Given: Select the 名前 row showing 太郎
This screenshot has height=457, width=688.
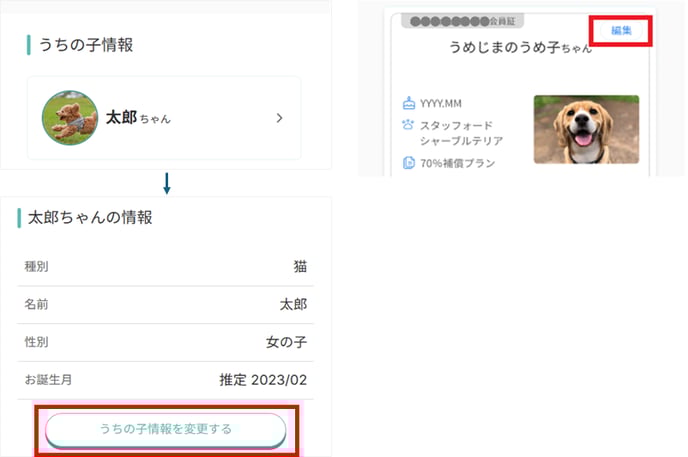Looking at the screenshot, I should coord(165,304).
